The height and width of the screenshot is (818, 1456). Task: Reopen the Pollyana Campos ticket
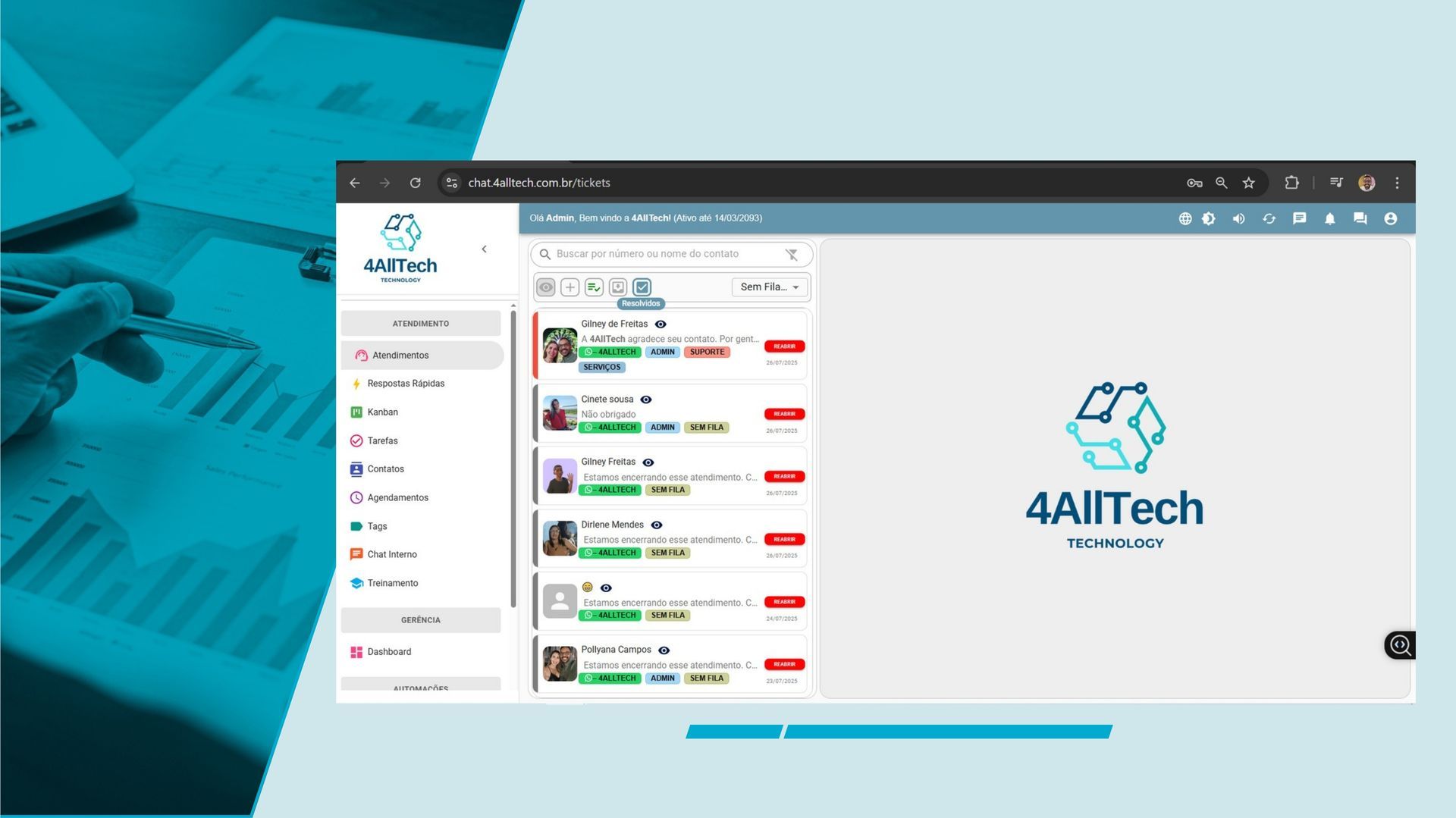point(784,664)
